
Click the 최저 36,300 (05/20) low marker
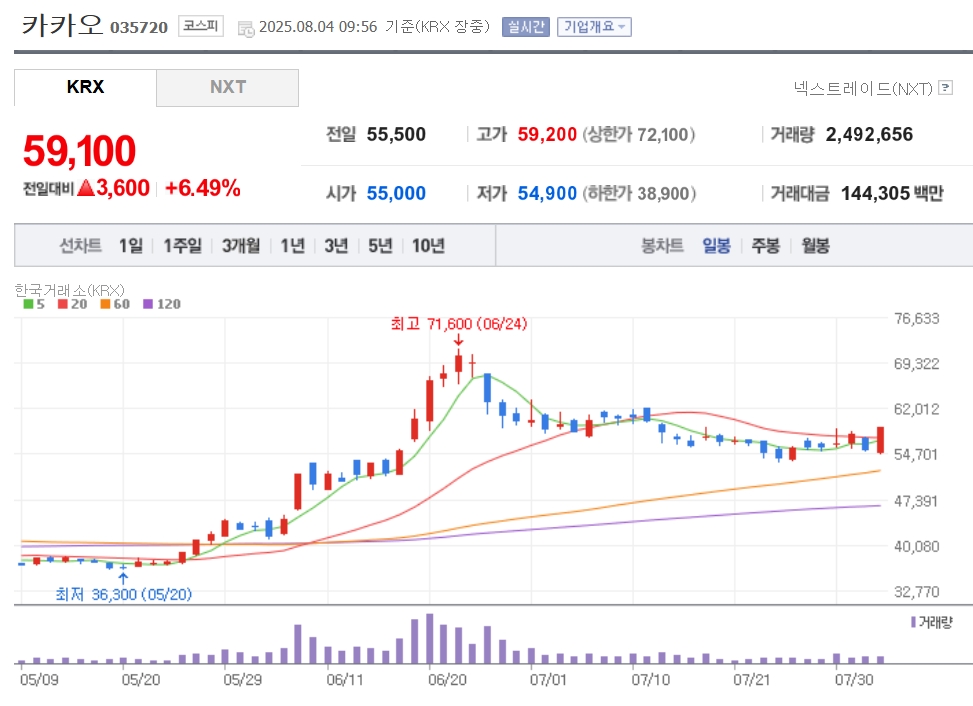pyautogui.click(x=123, y=594)
